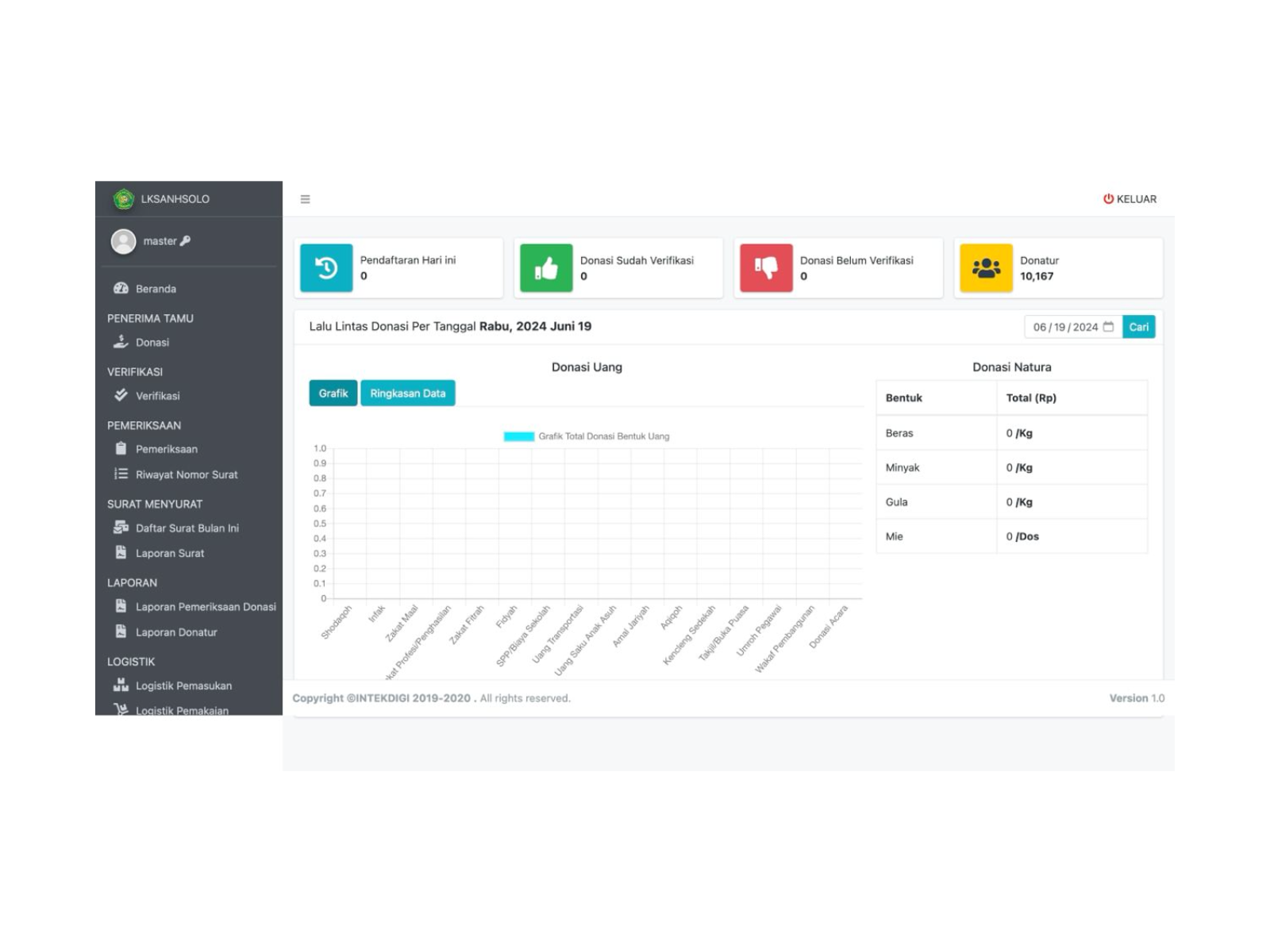
Task: Switch to the Grafik tab
Action: click(x=333, y=393)
